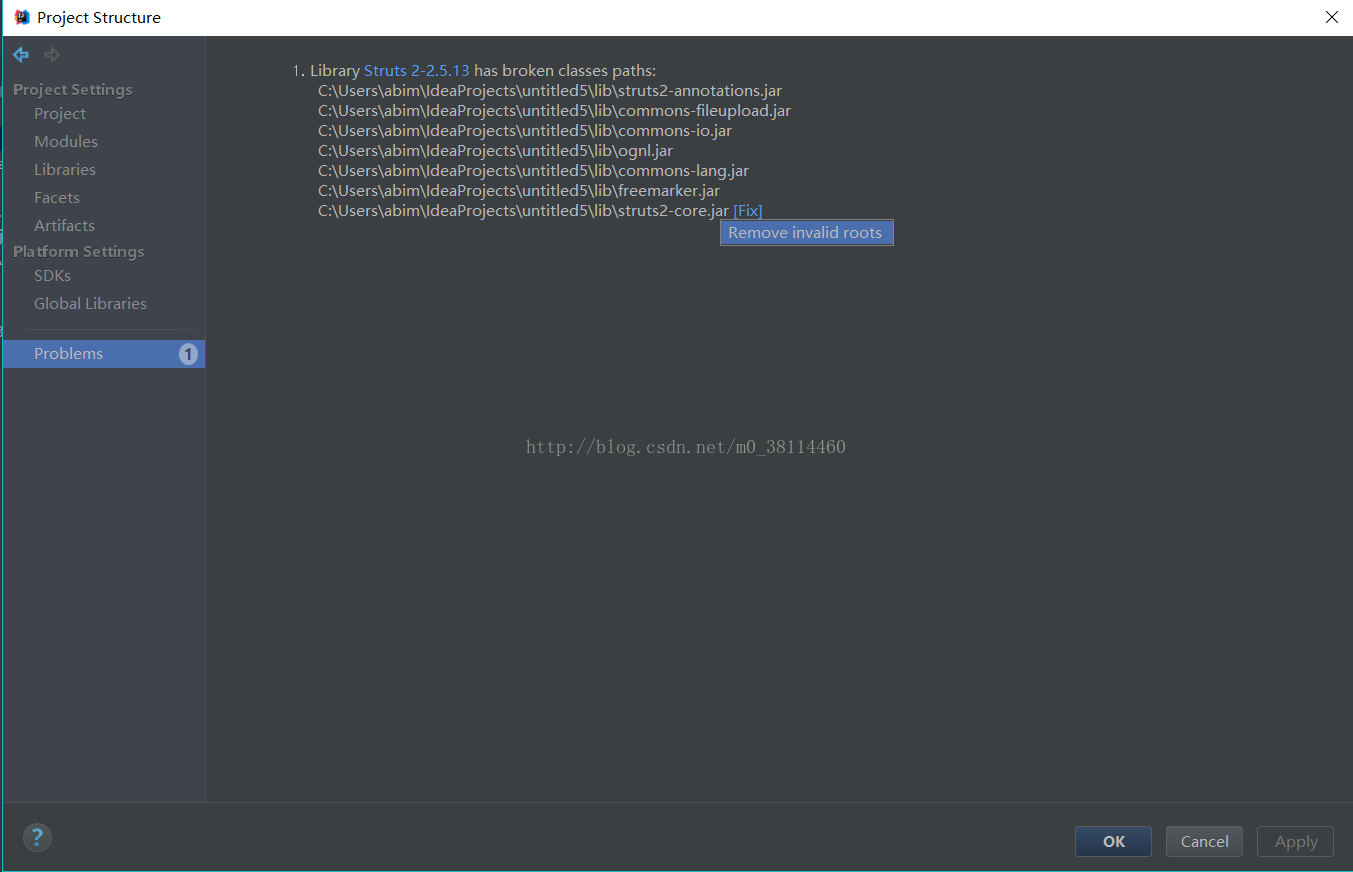
Task: Click the Project Settings section header
Action: (x=73, y=90)
